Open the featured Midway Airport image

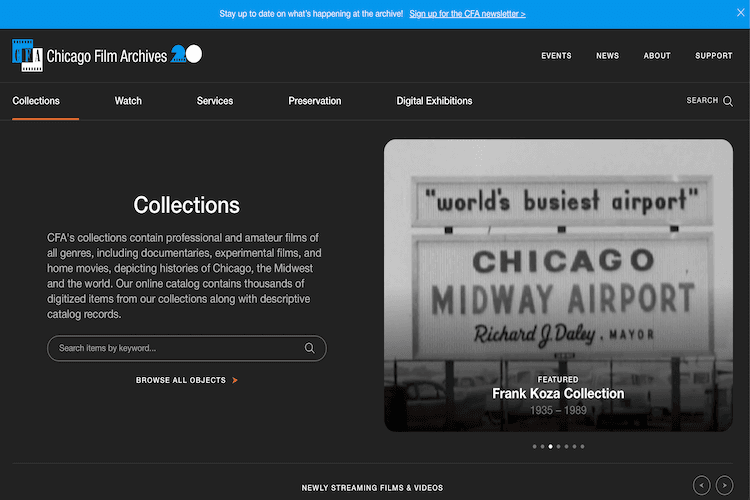tap(558, 285)
